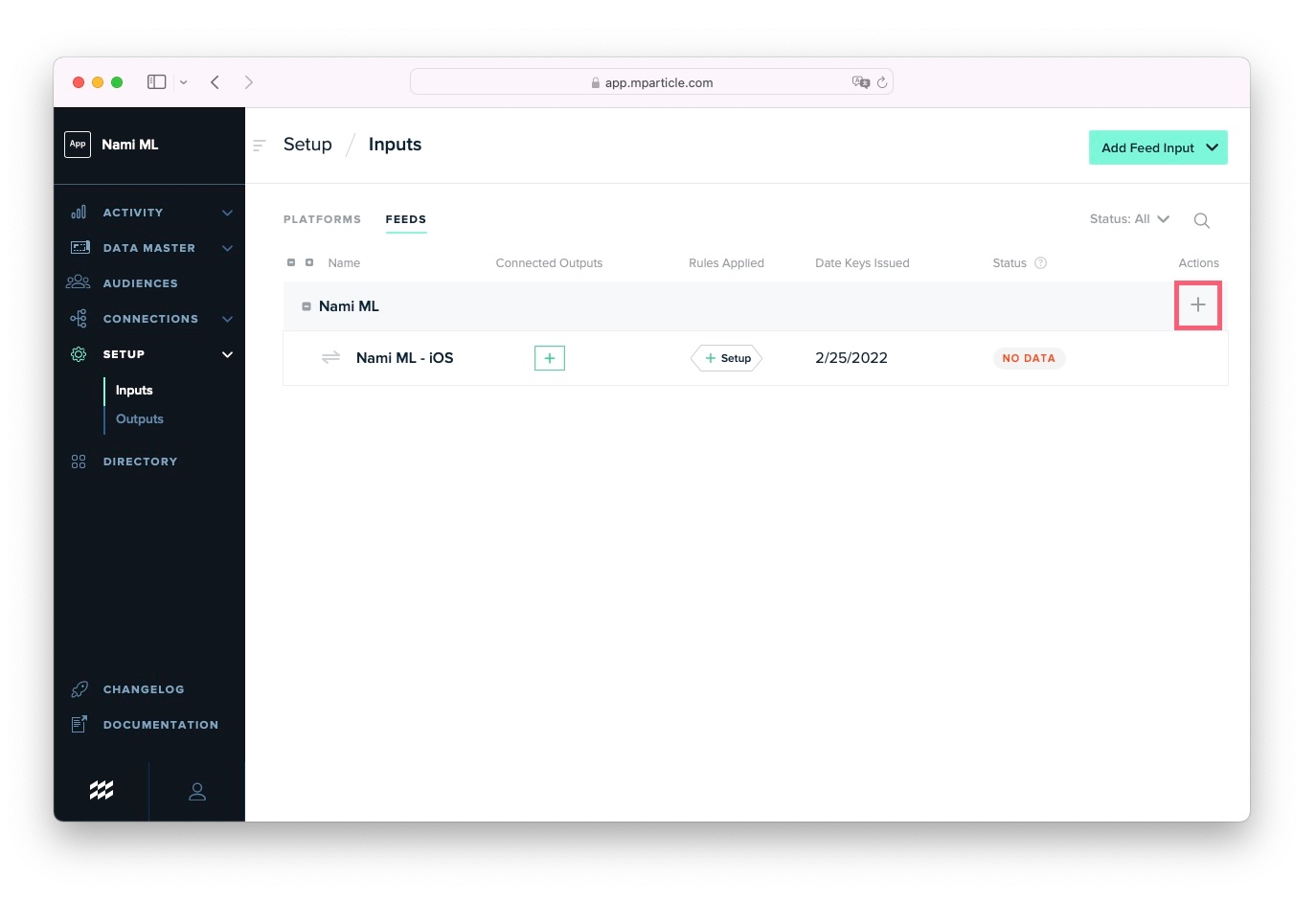Click the Rules Applied column header
This screenshot has width=1316, height=924.
pyautogui.click(x=726, y=263)
